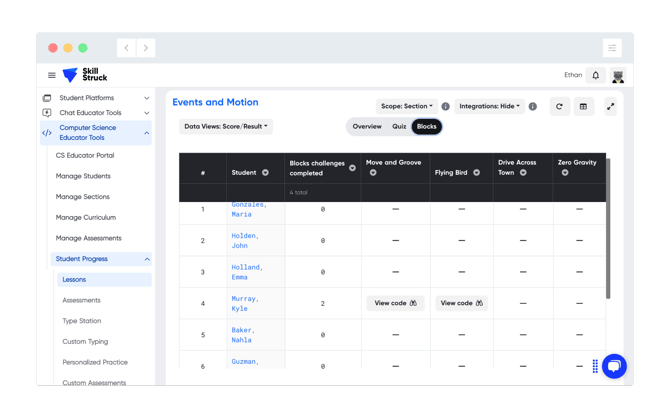Refresh the progress table data
Viewport: 670px width, 418px height.
559,106
